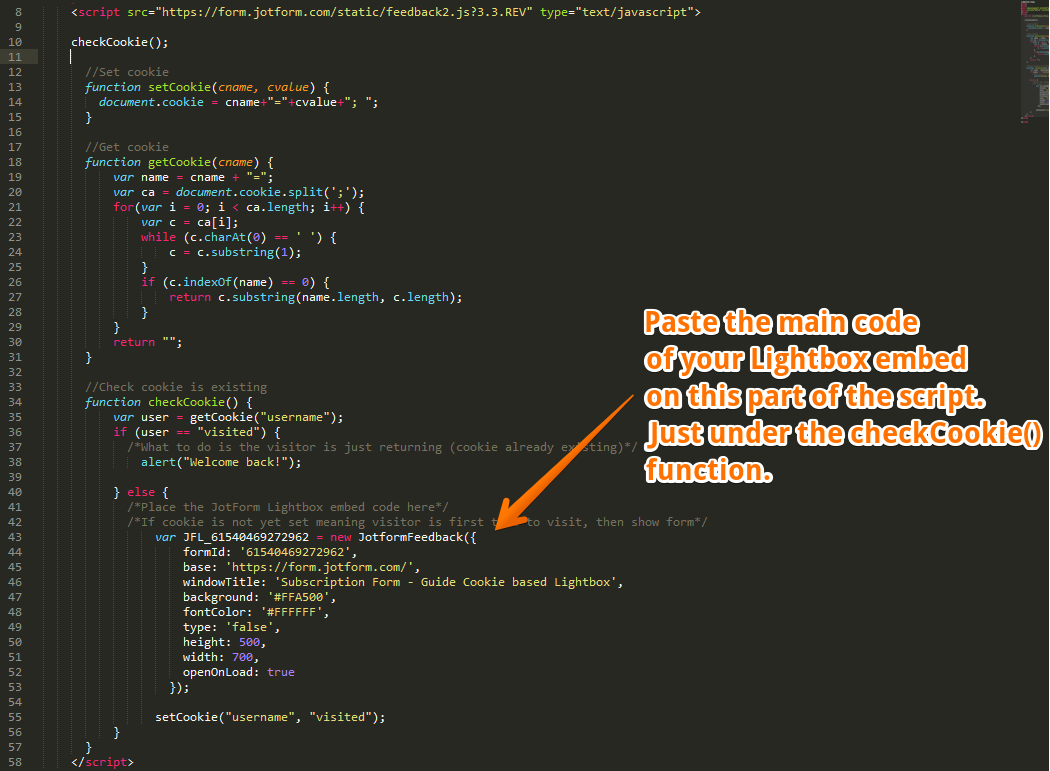The height and width of the screenshot is (771, 1050).
Task: Click the alert("Welcome back!") statement
Action: pos(220,462)
